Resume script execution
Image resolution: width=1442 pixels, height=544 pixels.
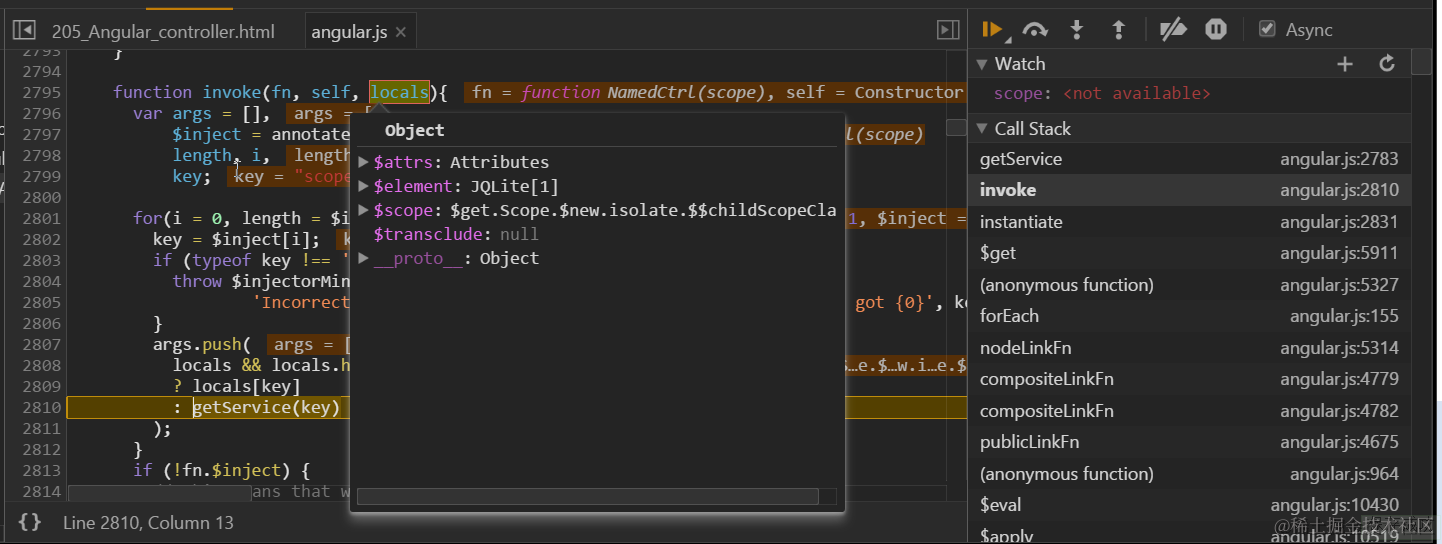point(993,30)
